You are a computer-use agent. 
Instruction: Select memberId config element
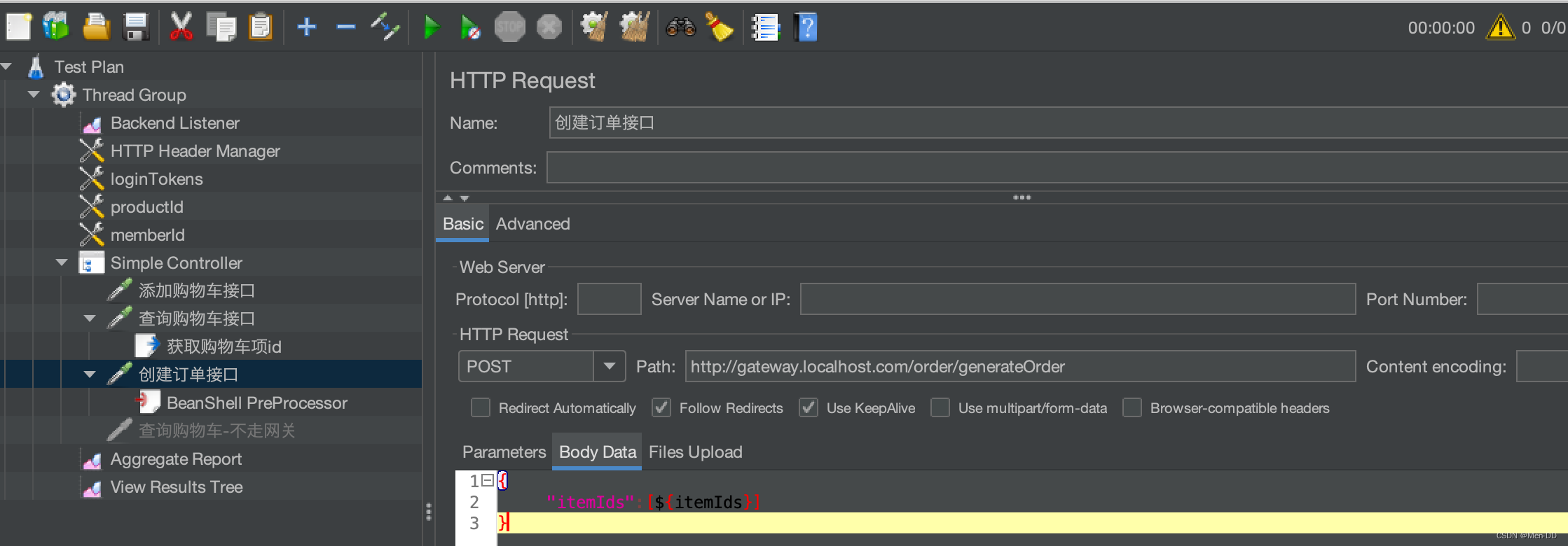pyautogui.click(x=147, y=234)
